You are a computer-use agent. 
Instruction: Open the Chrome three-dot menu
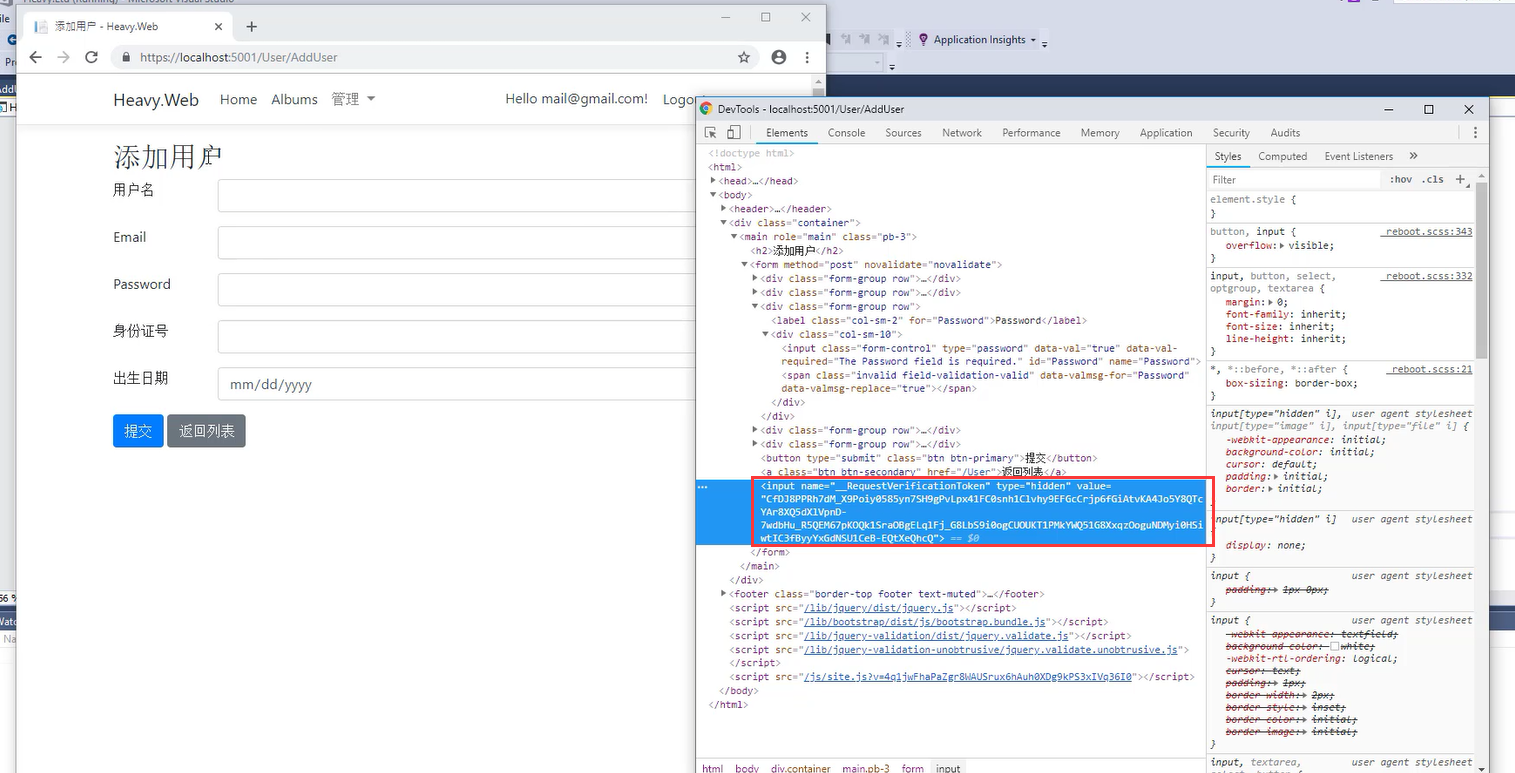pos(807,57)
